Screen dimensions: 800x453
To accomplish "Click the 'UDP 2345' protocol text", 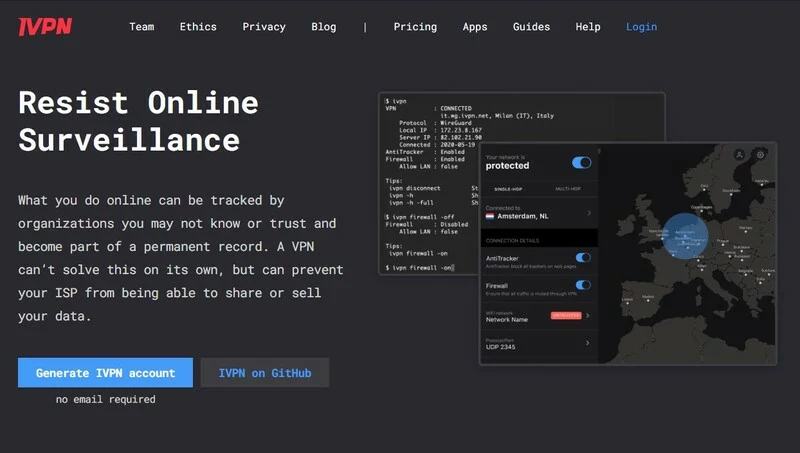I will click(x=501, y=347).
